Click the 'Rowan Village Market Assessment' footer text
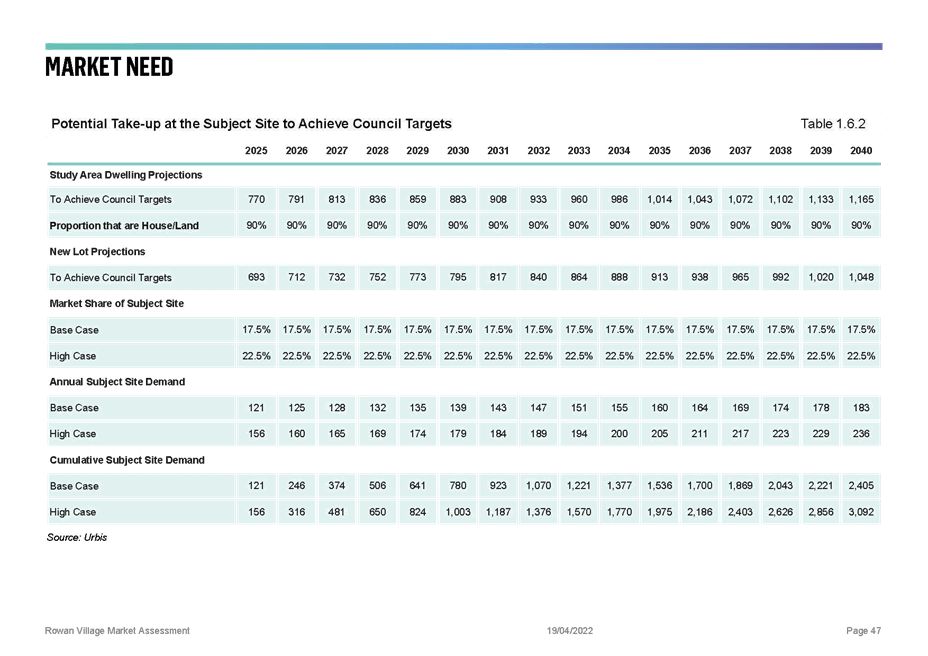 tap(117, 631)
